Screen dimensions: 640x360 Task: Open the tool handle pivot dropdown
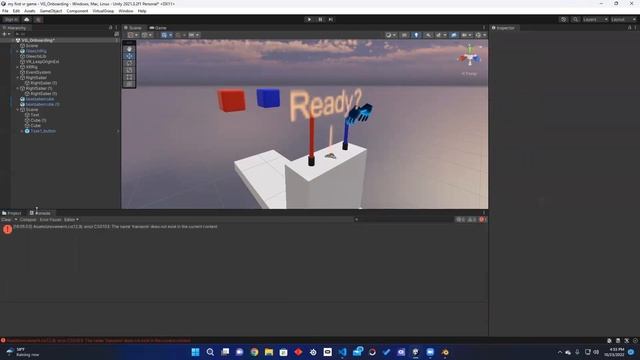133,35
